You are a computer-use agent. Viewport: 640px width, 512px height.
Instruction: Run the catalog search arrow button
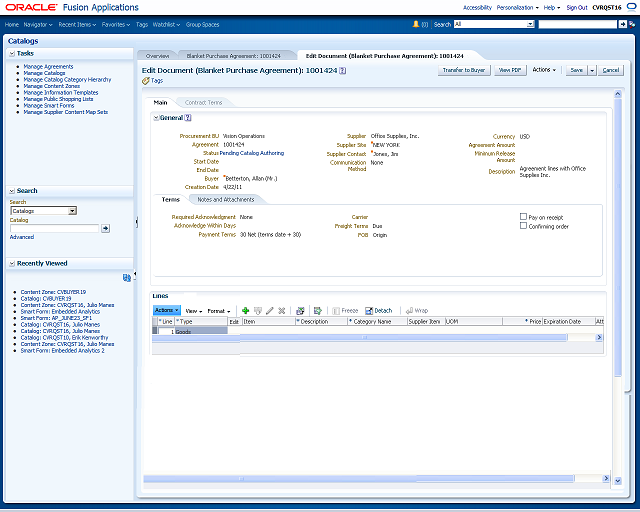[x=105, y=228]
